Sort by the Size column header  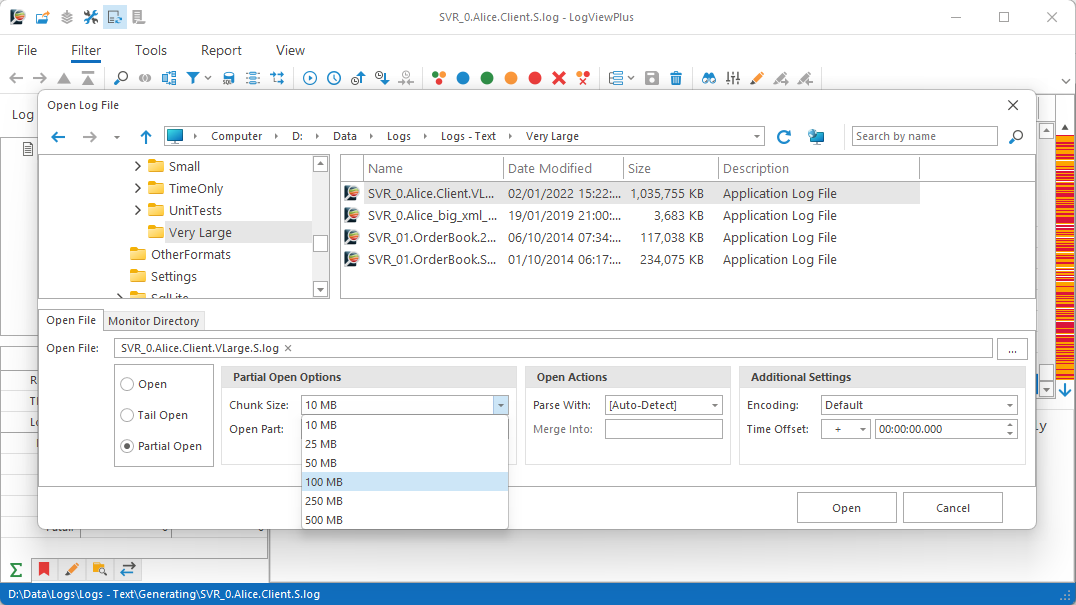coord(670,168)
